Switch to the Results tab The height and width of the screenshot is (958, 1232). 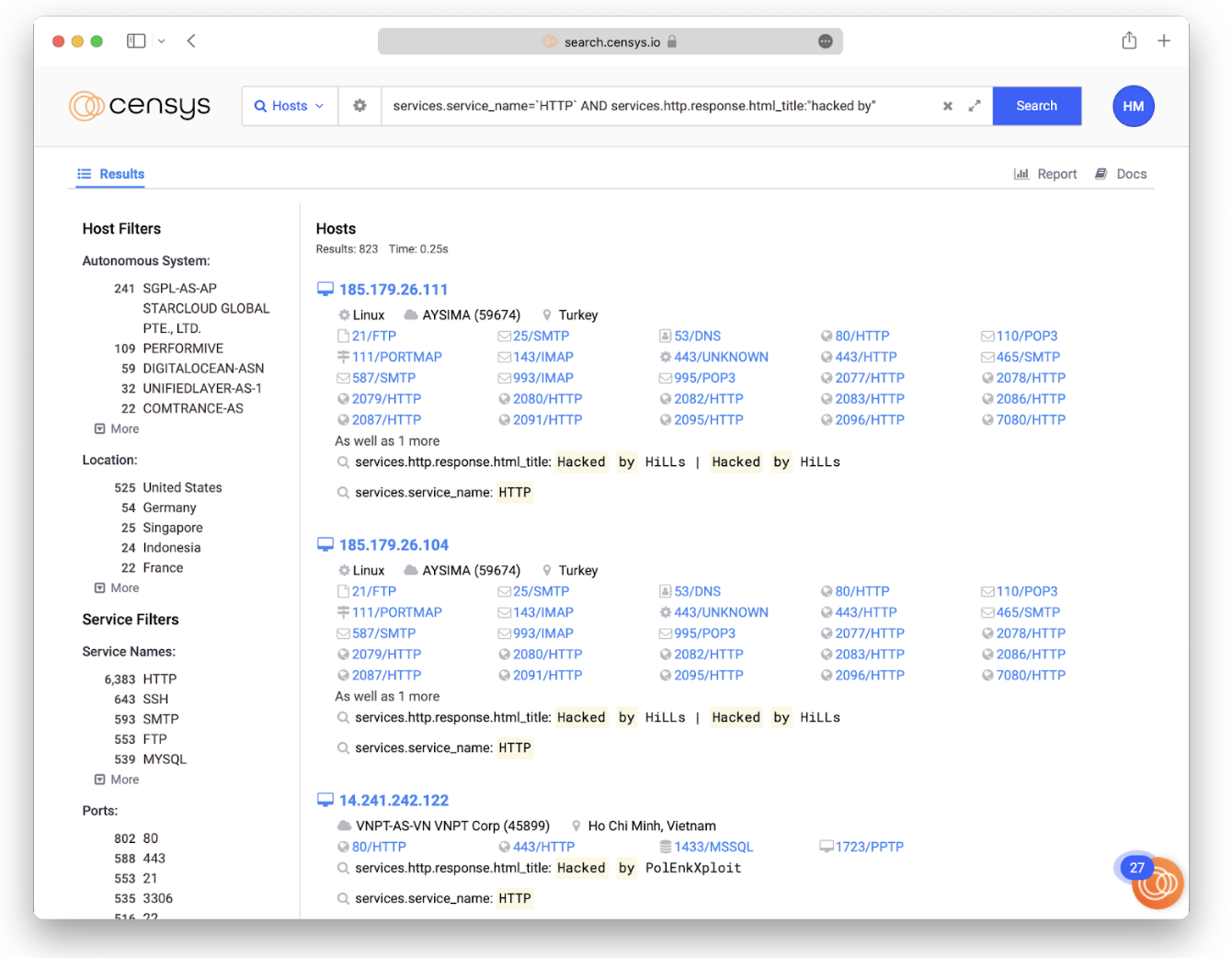pyautogui.click(x=111, y=174)
